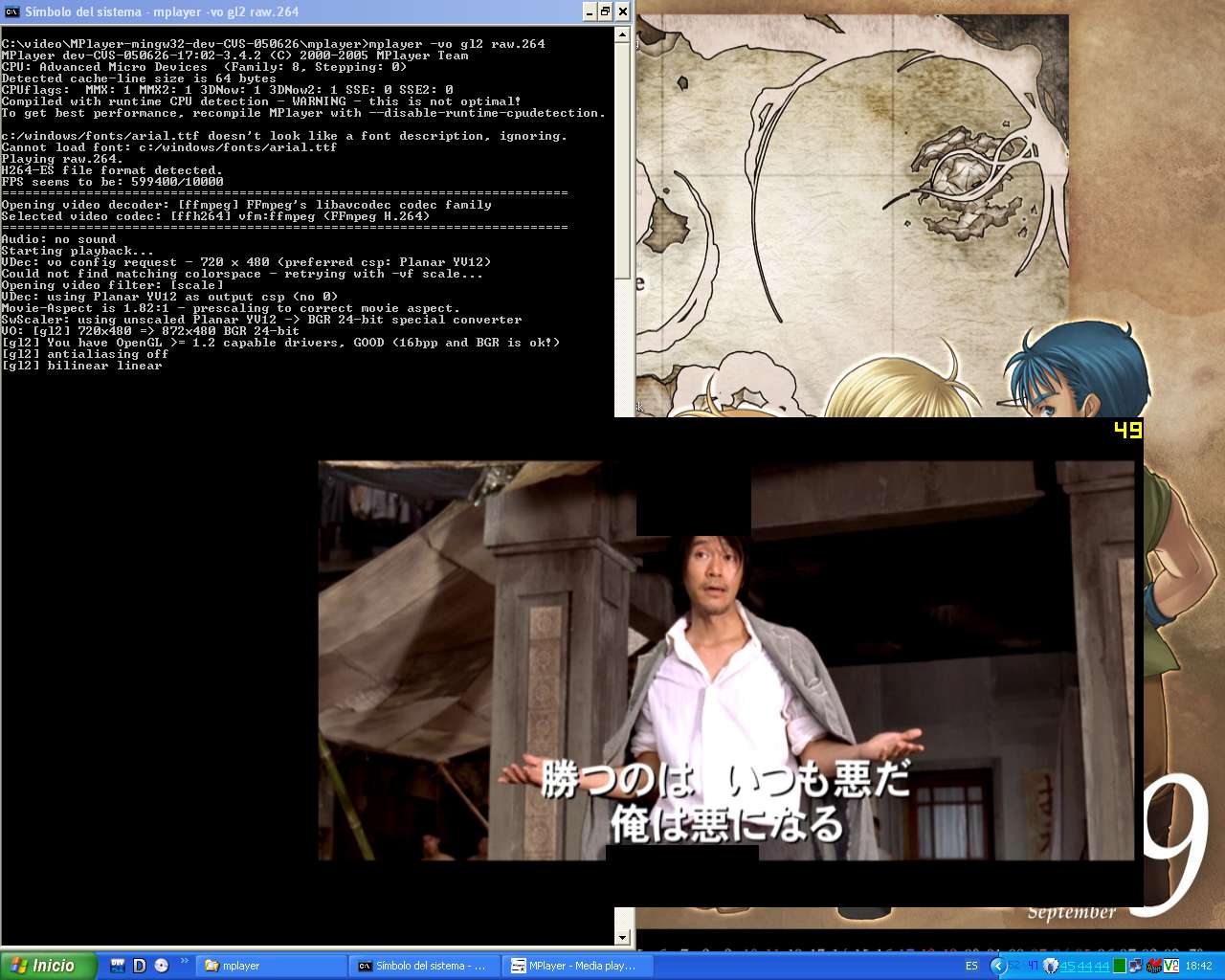Open the command prompt window system menu icon
Image resolution: width=1225 pixels, height=980 pixels.
tap(12, 11)
